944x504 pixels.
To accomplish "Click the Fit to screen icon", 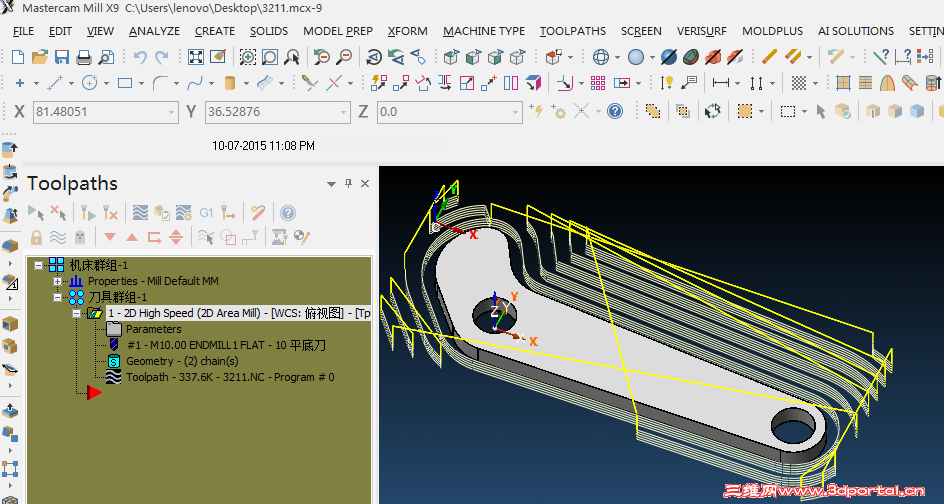I will click(x=196, y=57).
